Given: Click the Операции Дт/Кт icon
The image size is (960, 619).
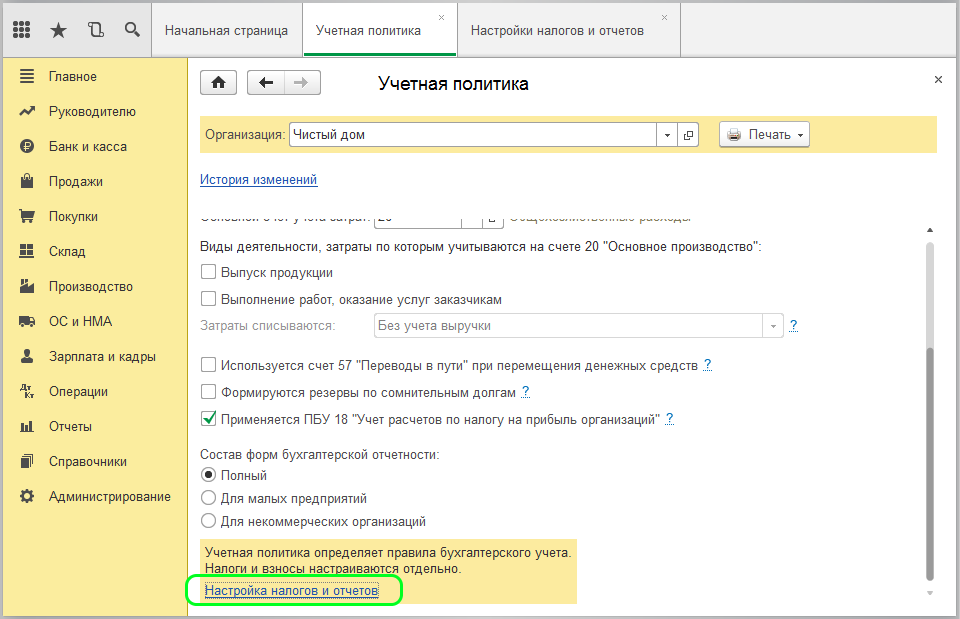Looking at the screenshot, I should click(x=26, y=391).
